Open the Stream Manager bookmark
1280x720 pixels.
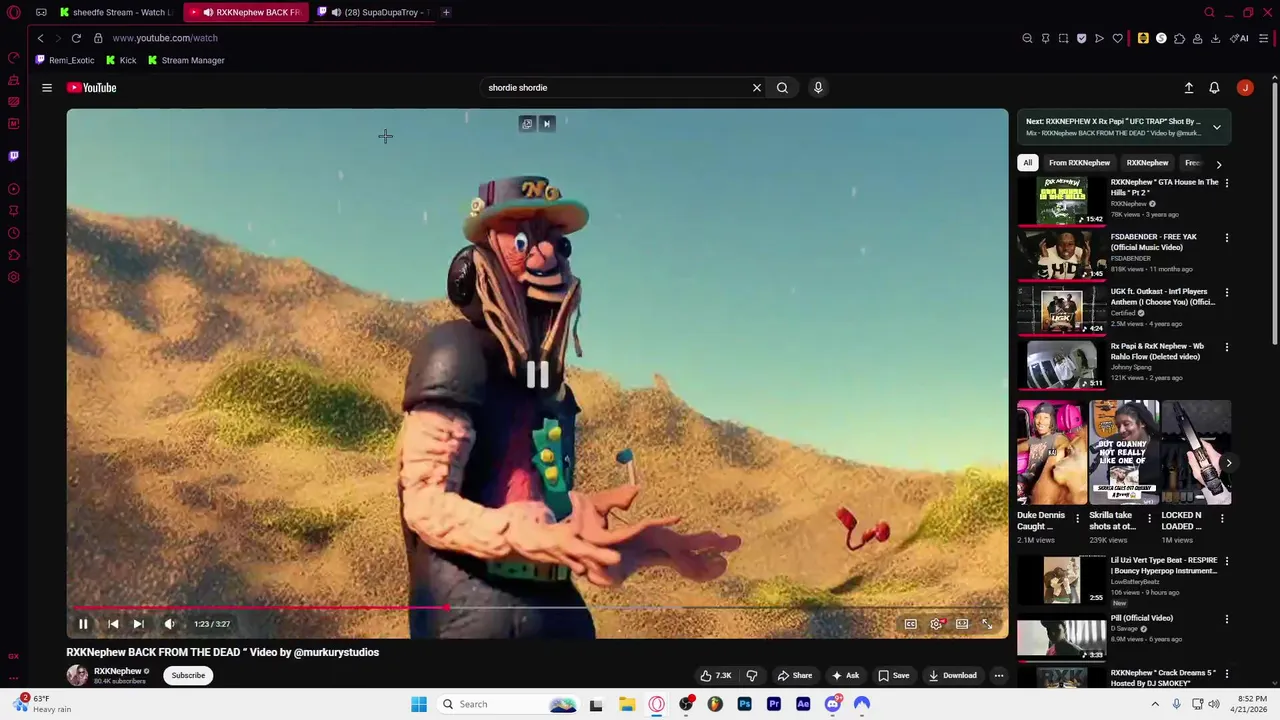(x=186, y=60)
